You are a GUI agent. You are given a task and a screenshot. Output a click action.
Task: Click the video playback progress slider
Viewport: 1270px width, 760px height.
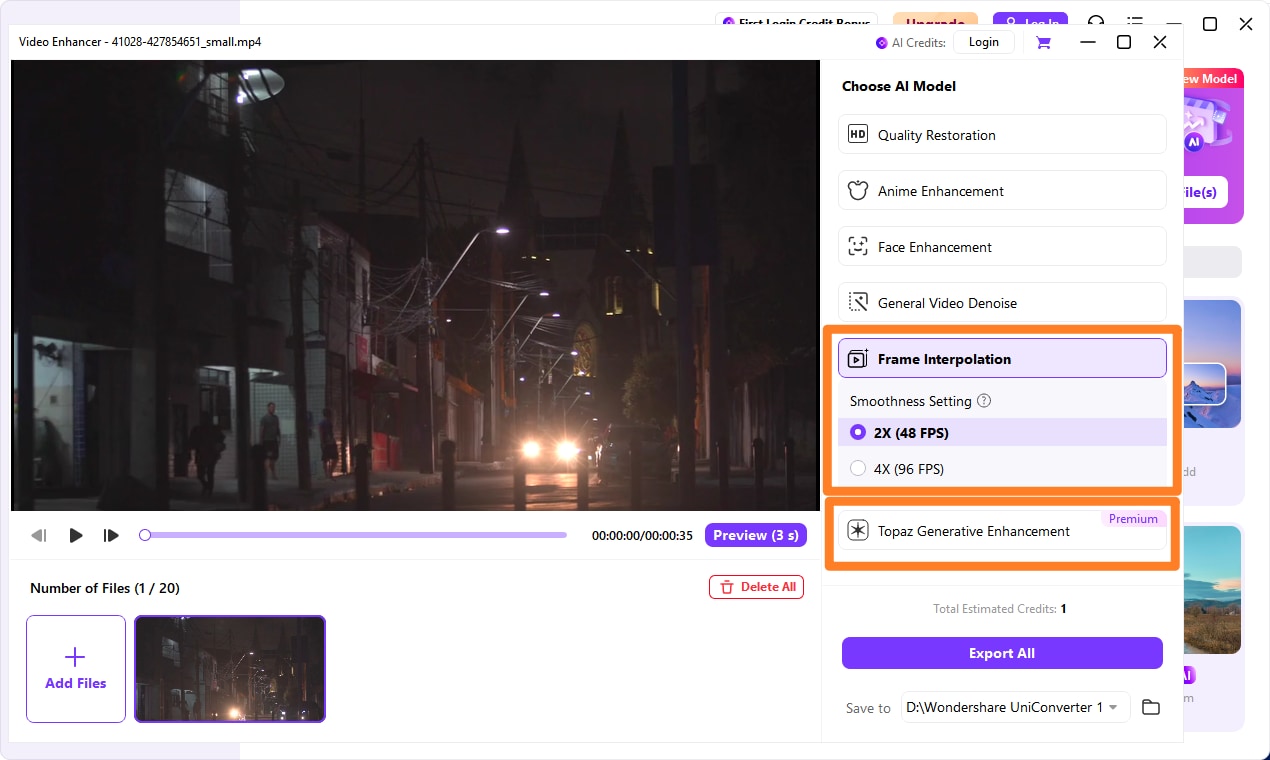(355, 535)
